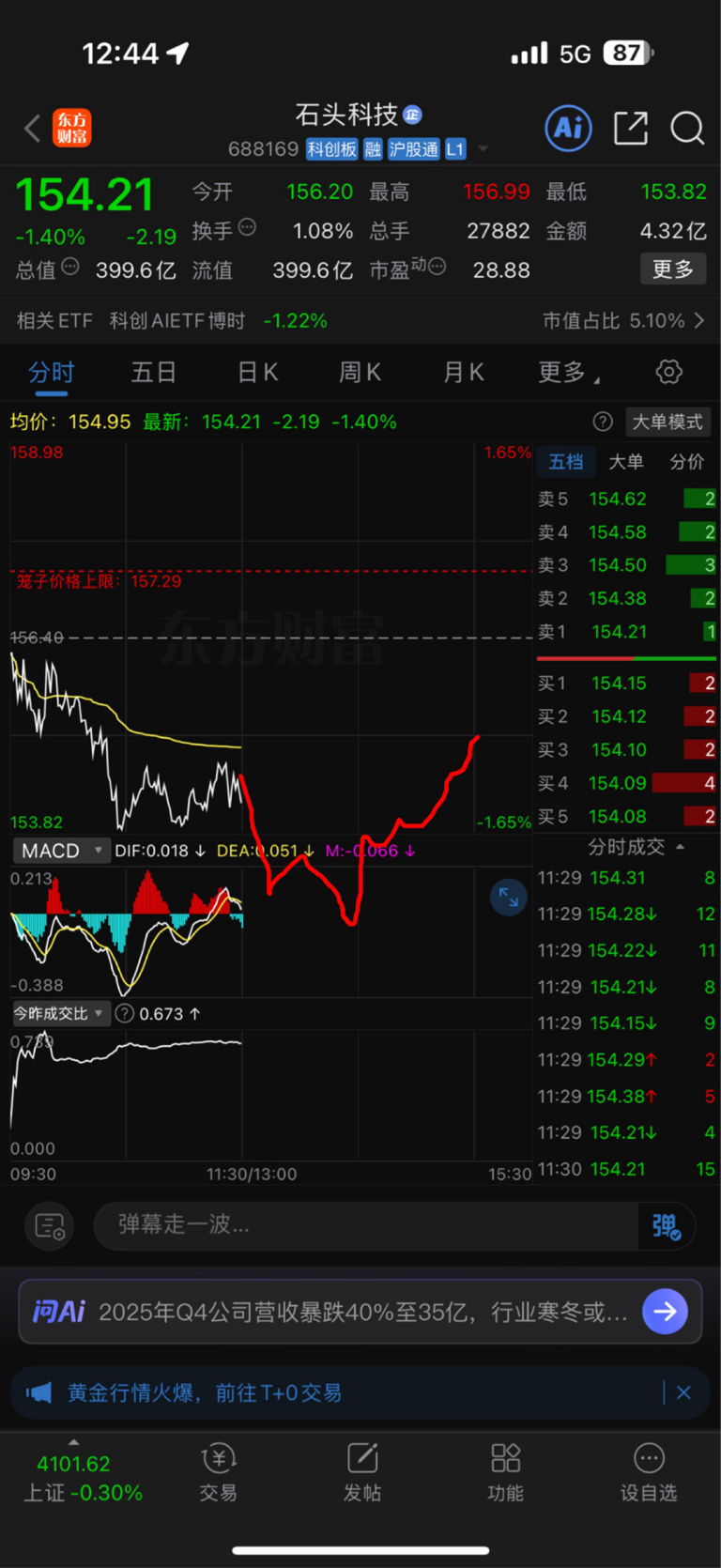Switch to 分价 tab
This screenshot has height=1568, width=721.
pos(686,461)
